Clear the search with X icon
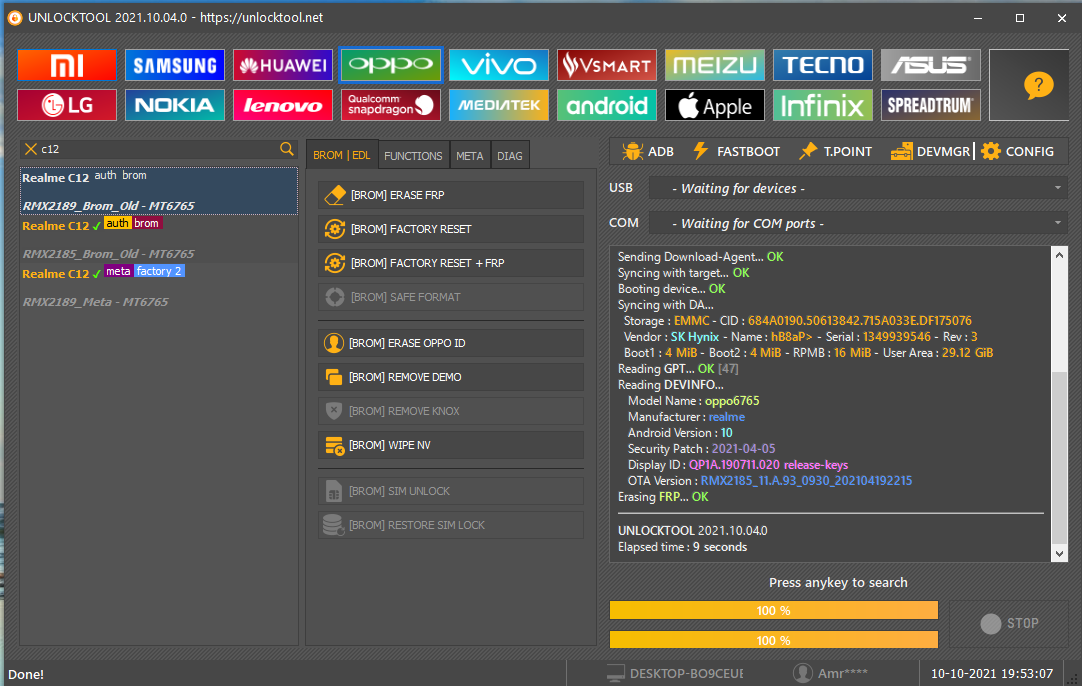1082x686 pixels. pos(30,149)
